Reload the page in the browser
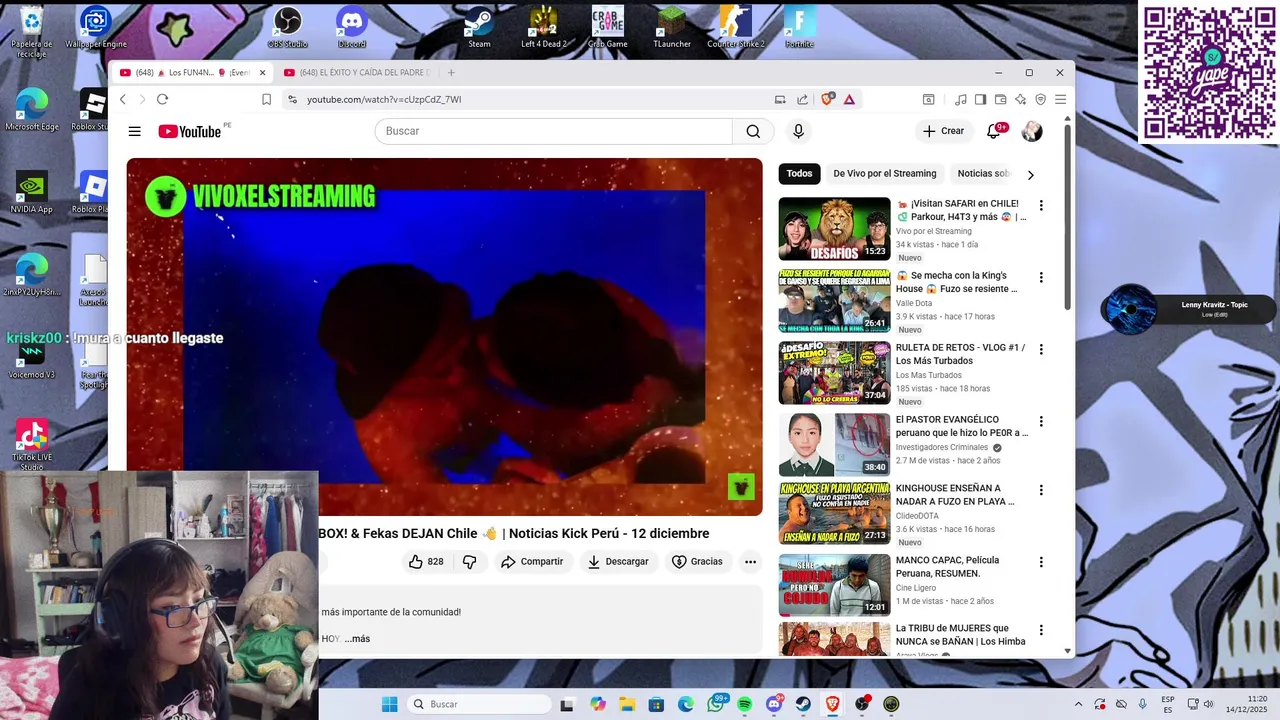The width and height of the screenshot is (1280, 720). pyautogui.click(x=162, y=99)
